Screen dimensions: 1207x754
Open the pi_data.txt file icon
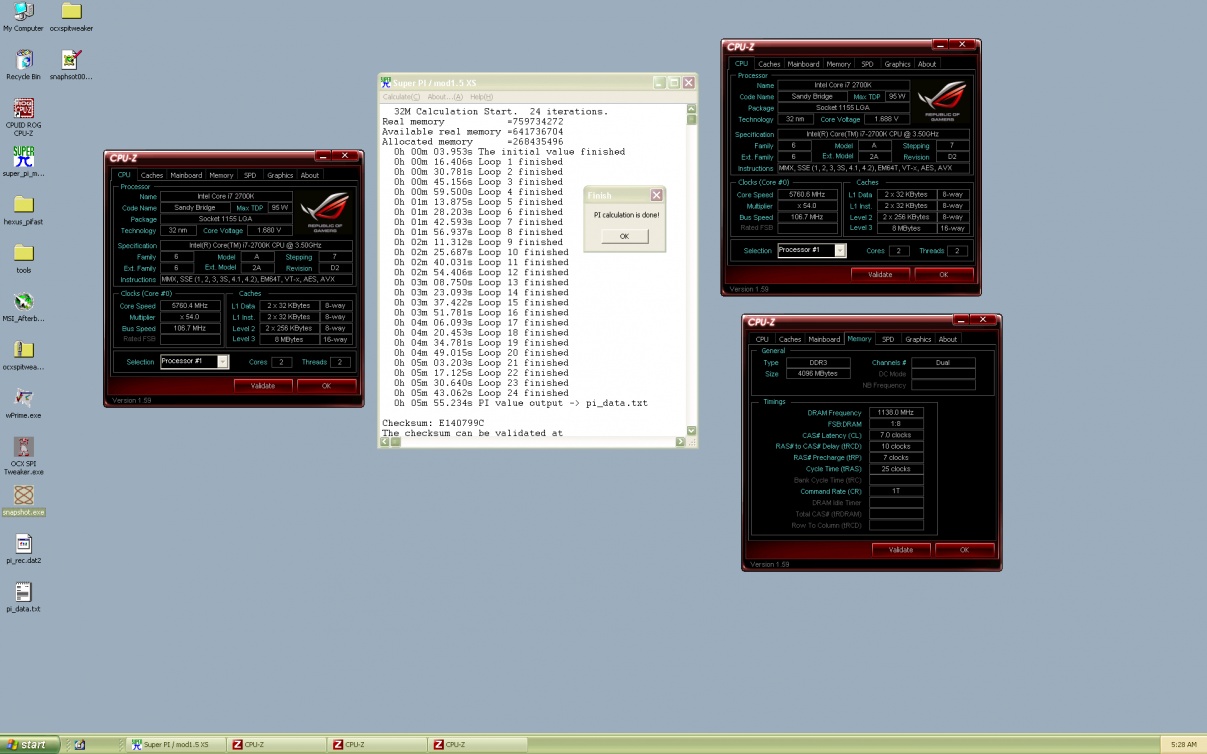tap(23, 592)
